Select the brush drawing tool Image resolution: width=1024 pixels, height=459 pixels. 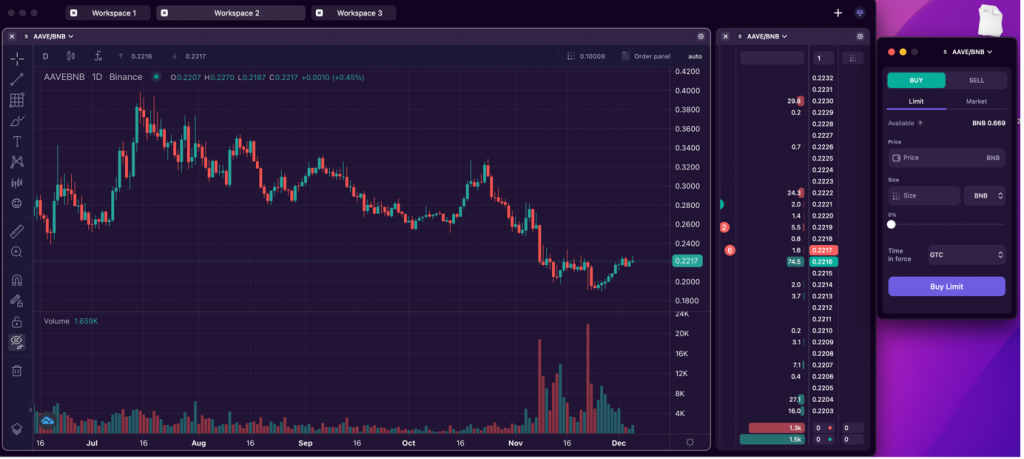click(x=17, y=121)
